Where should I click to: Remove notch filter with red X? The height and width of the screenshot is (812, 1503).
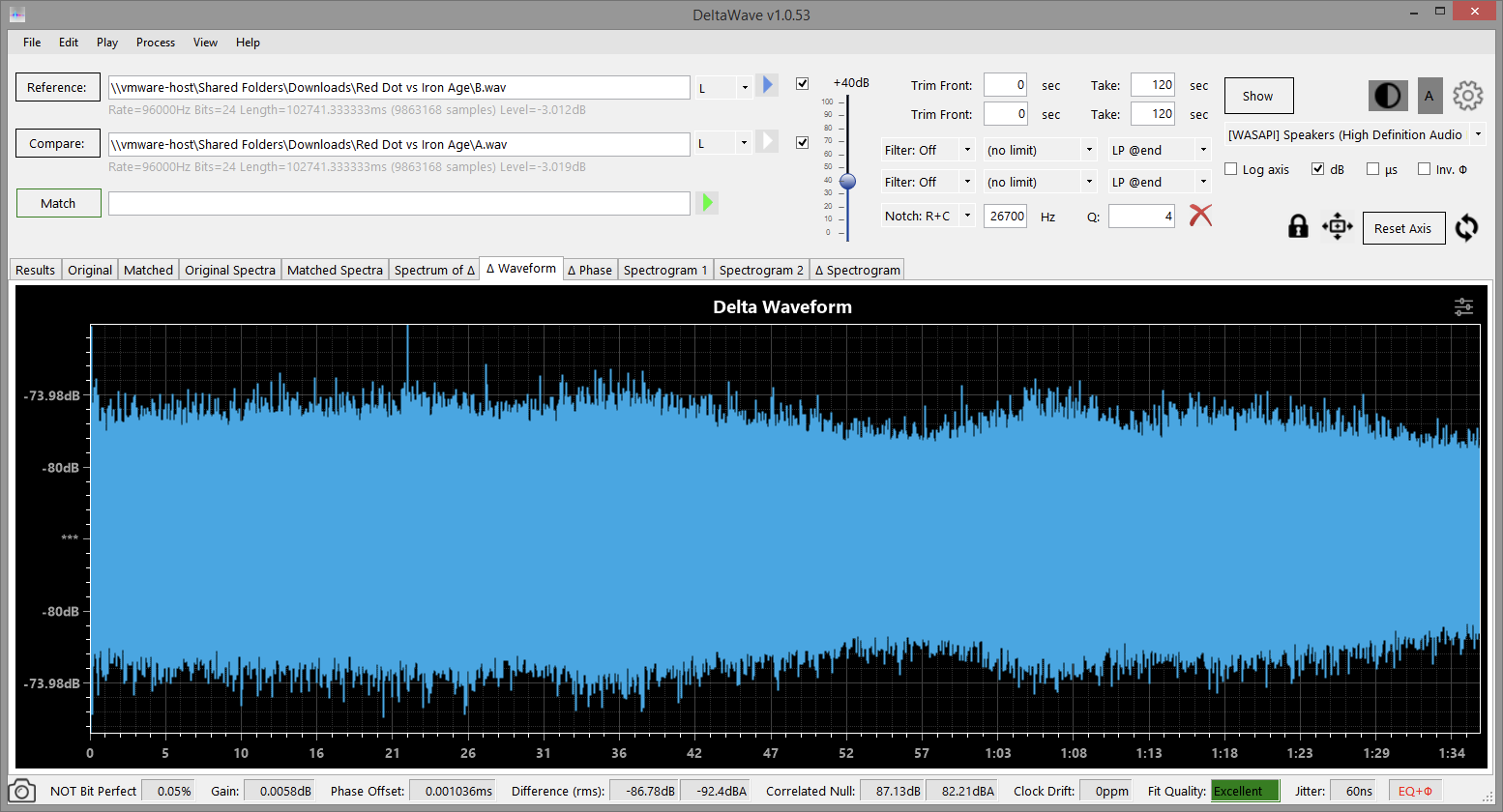click(1200, 216)
